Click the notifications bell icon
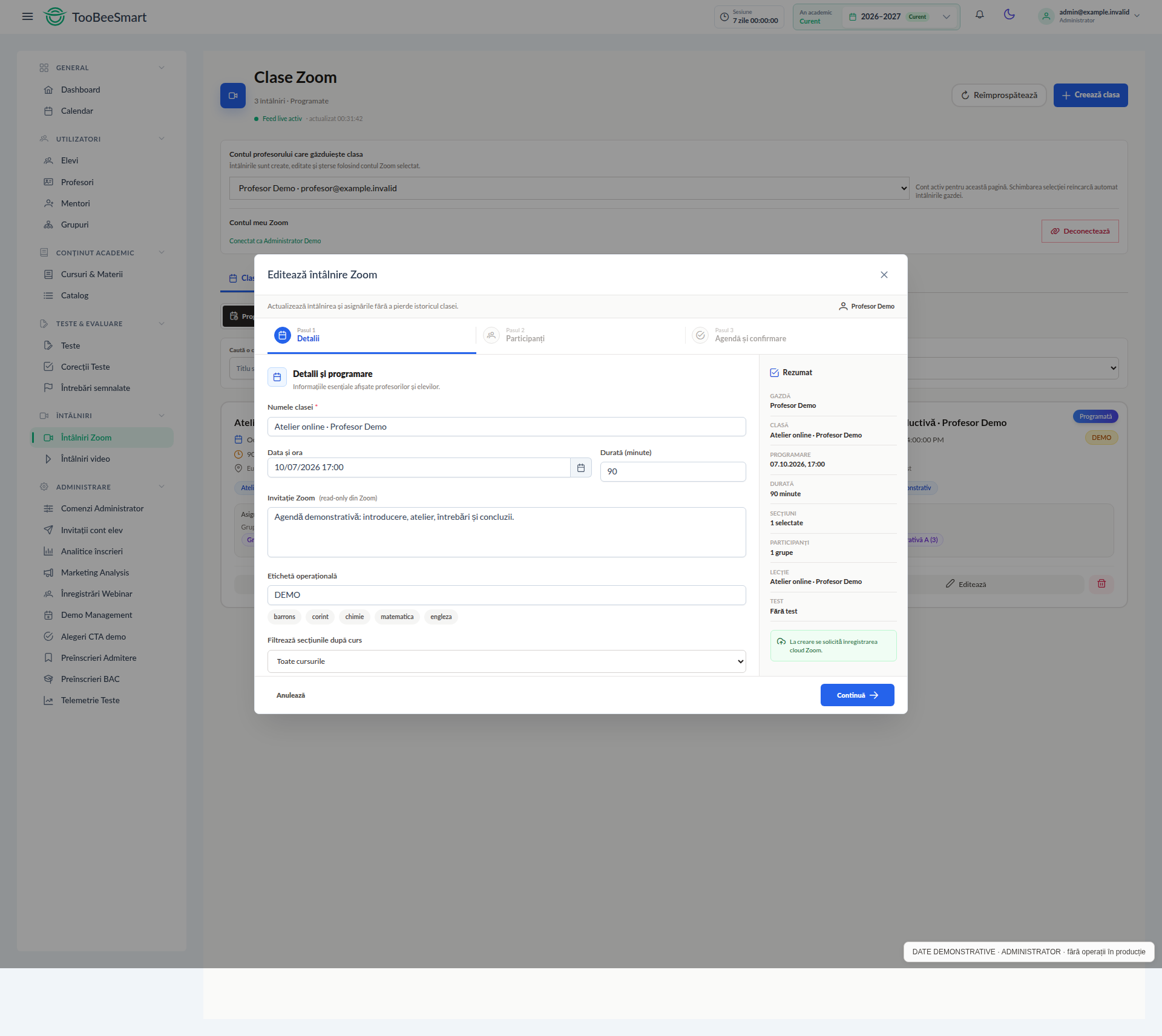This screenshot has height=1036, width=1162. coord(979,15)
